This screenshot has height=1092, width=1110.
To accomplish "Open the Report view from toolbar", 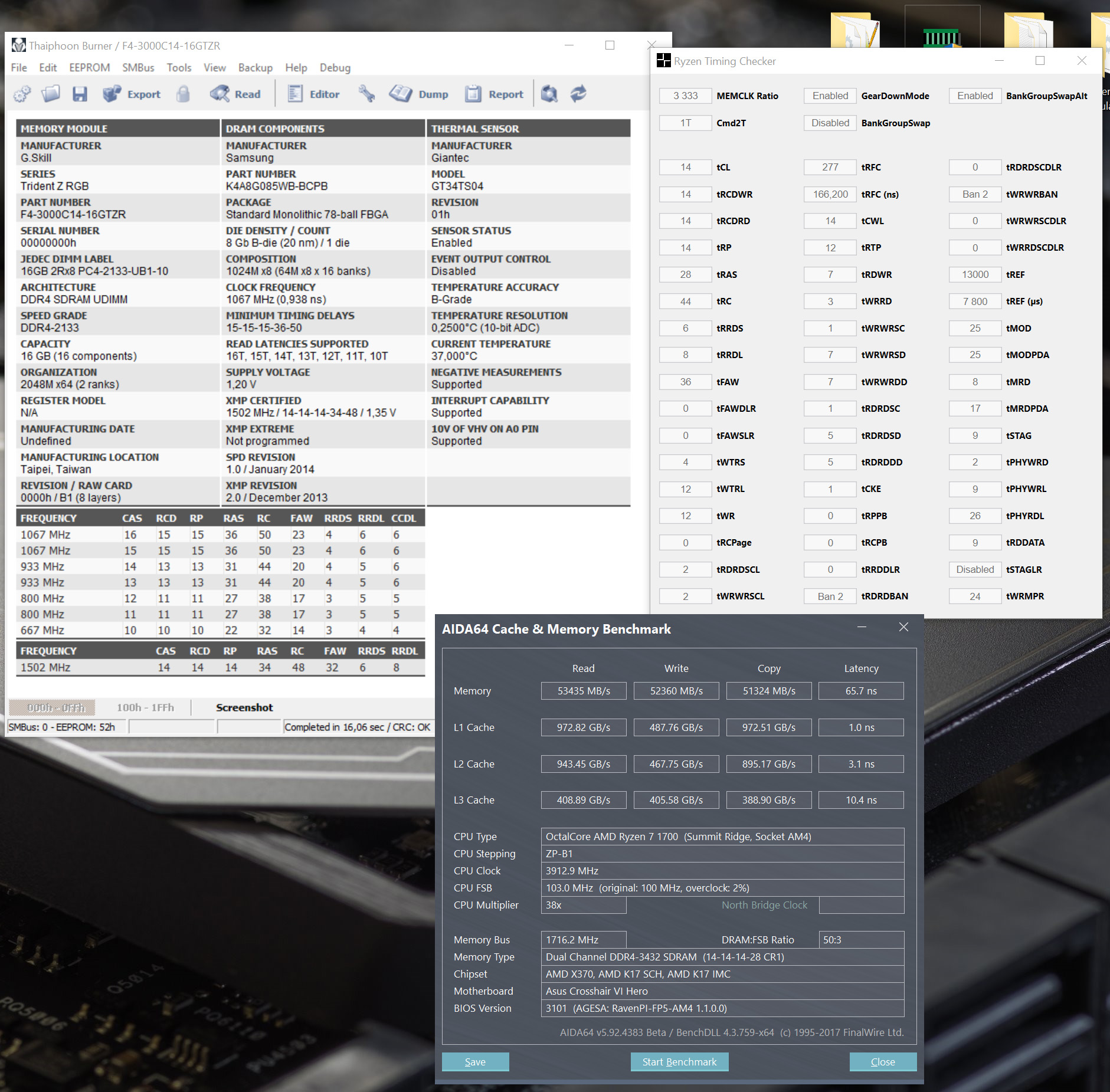I will [x=494, y=94].
